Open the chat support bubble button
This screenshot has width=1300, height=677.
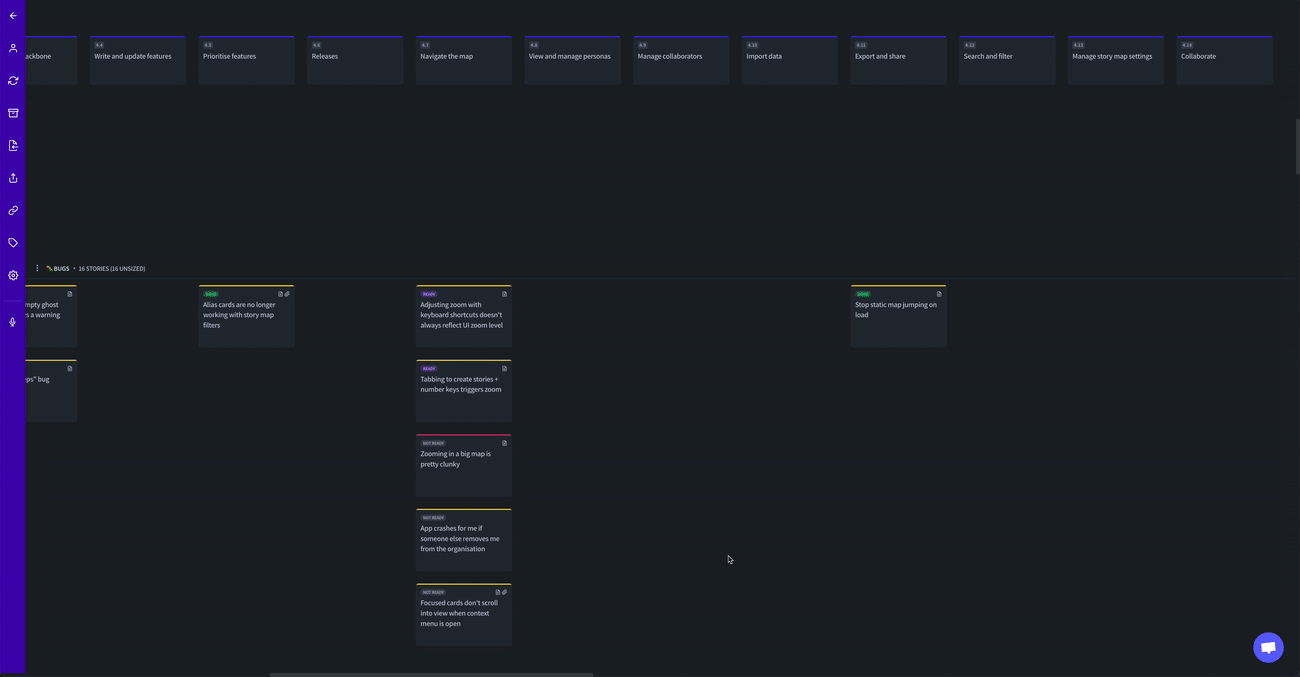point(1268,647)
